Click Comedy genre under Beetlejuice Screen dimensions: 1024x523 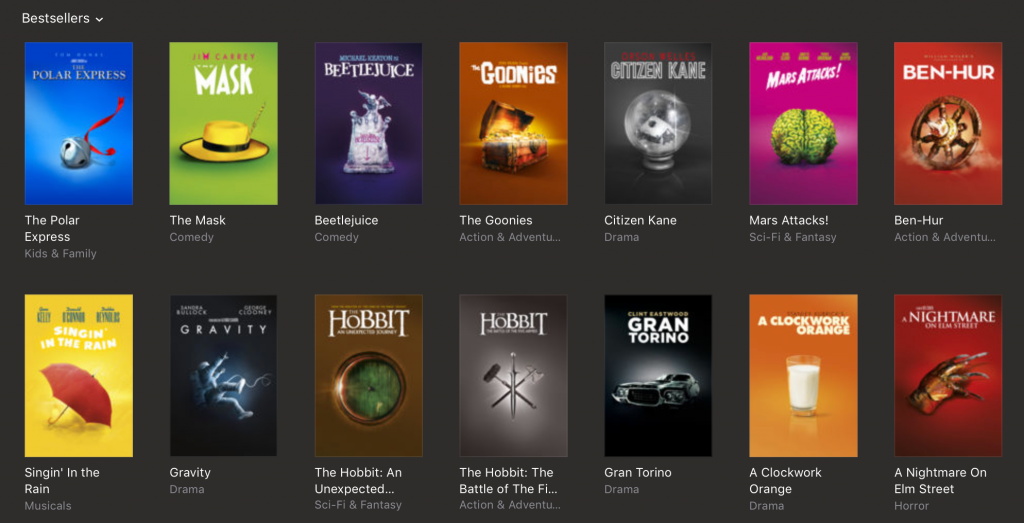(x=336, y=237)
